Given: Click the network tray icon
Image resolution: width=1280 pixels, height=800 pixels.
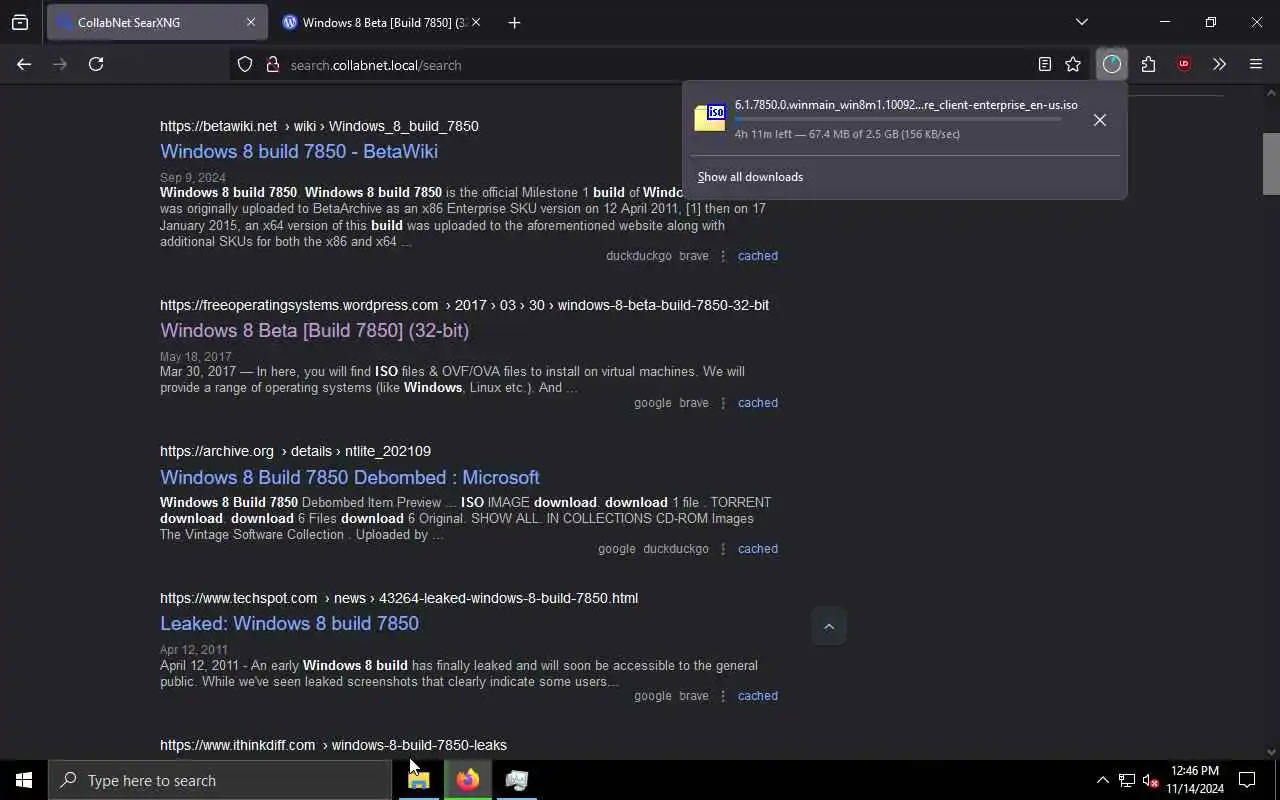Looking at the screenshot, I should pos(1127,780).
